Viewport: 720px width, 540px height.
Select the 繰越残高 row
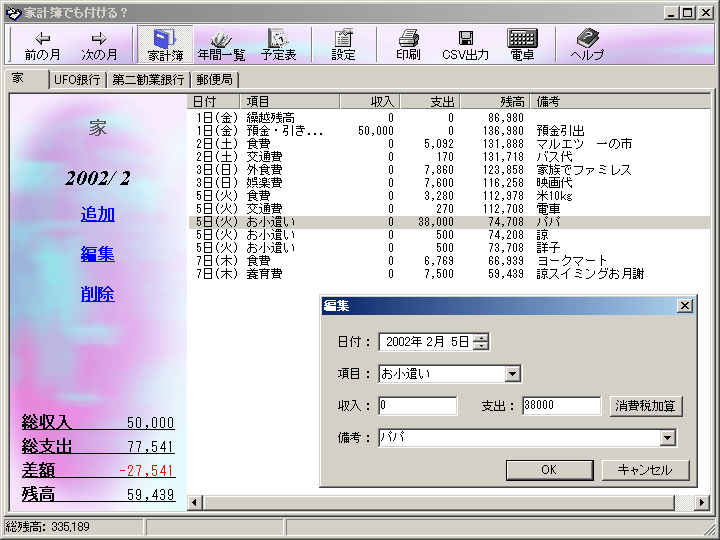tap(449, 118)
